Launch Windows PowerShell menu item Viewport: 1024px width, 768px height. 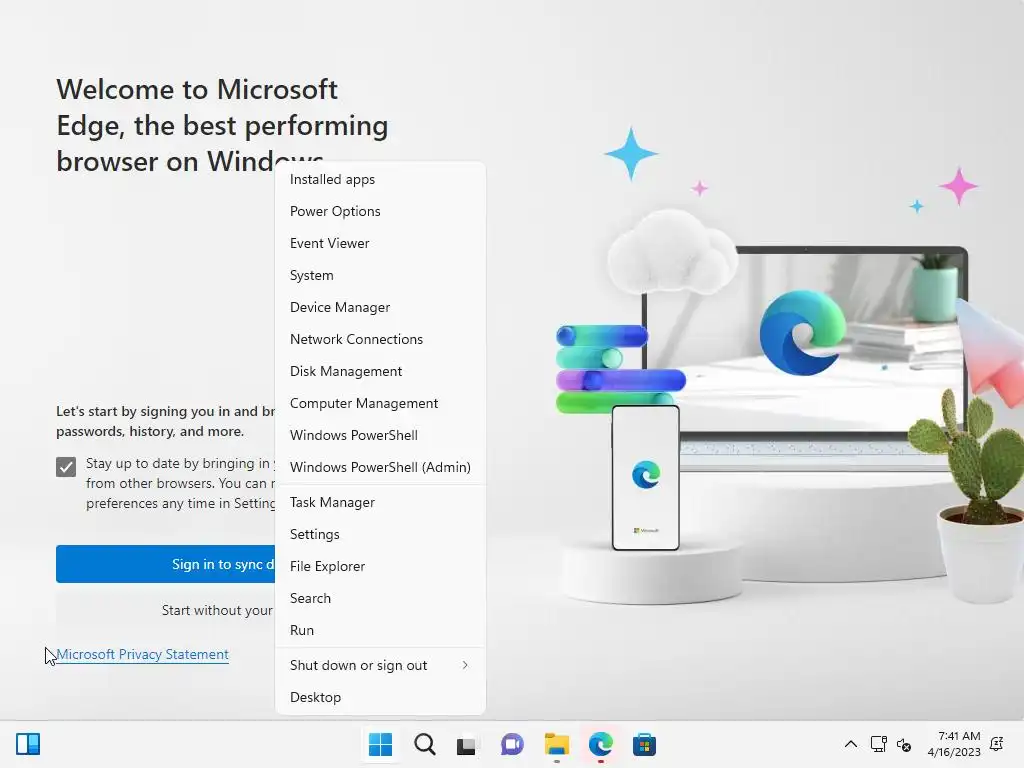380,435
